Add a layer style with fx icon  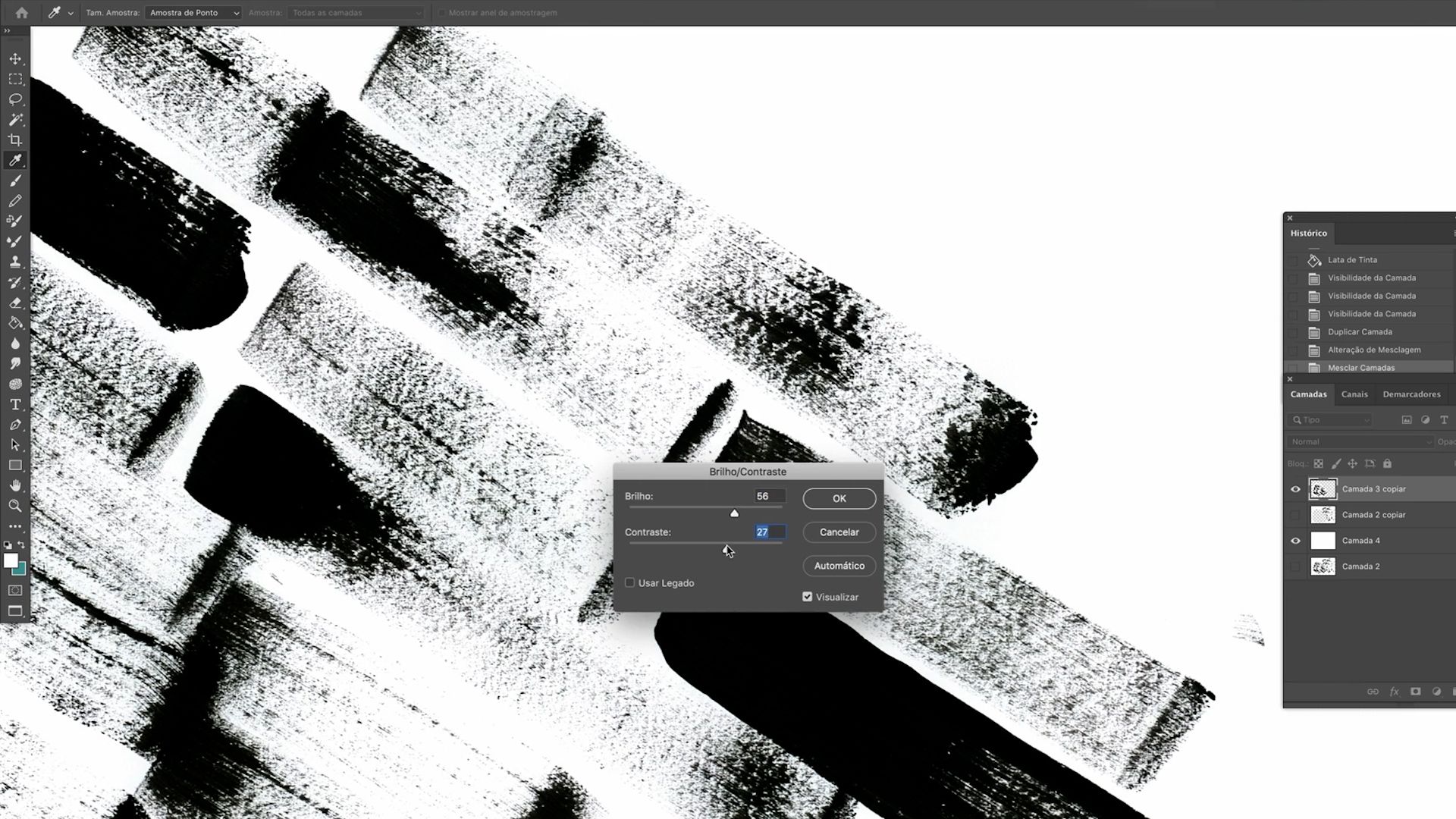[1394, 692]
